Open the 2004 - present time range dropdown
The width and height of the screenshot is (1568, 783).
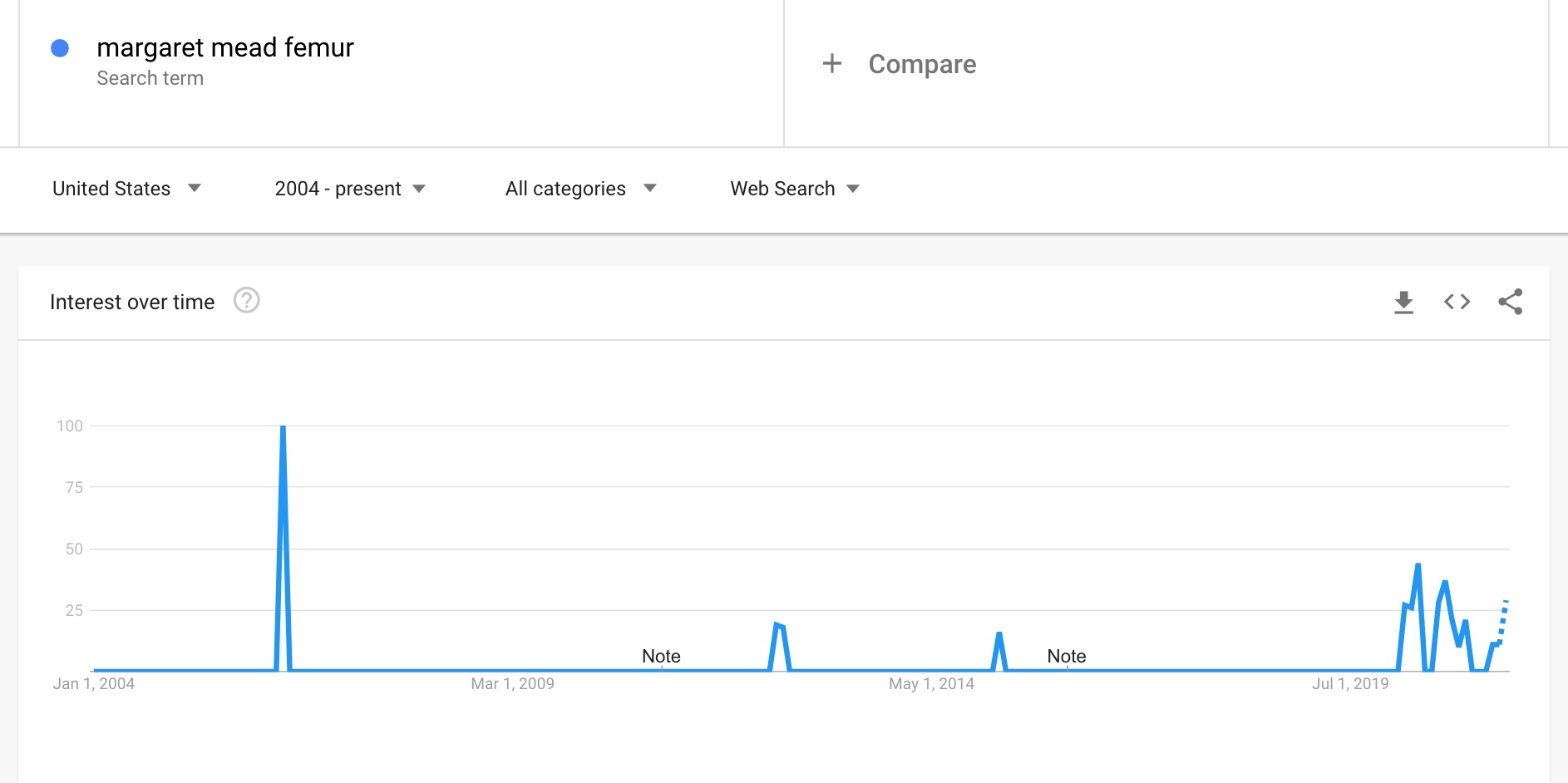point(350,189)
